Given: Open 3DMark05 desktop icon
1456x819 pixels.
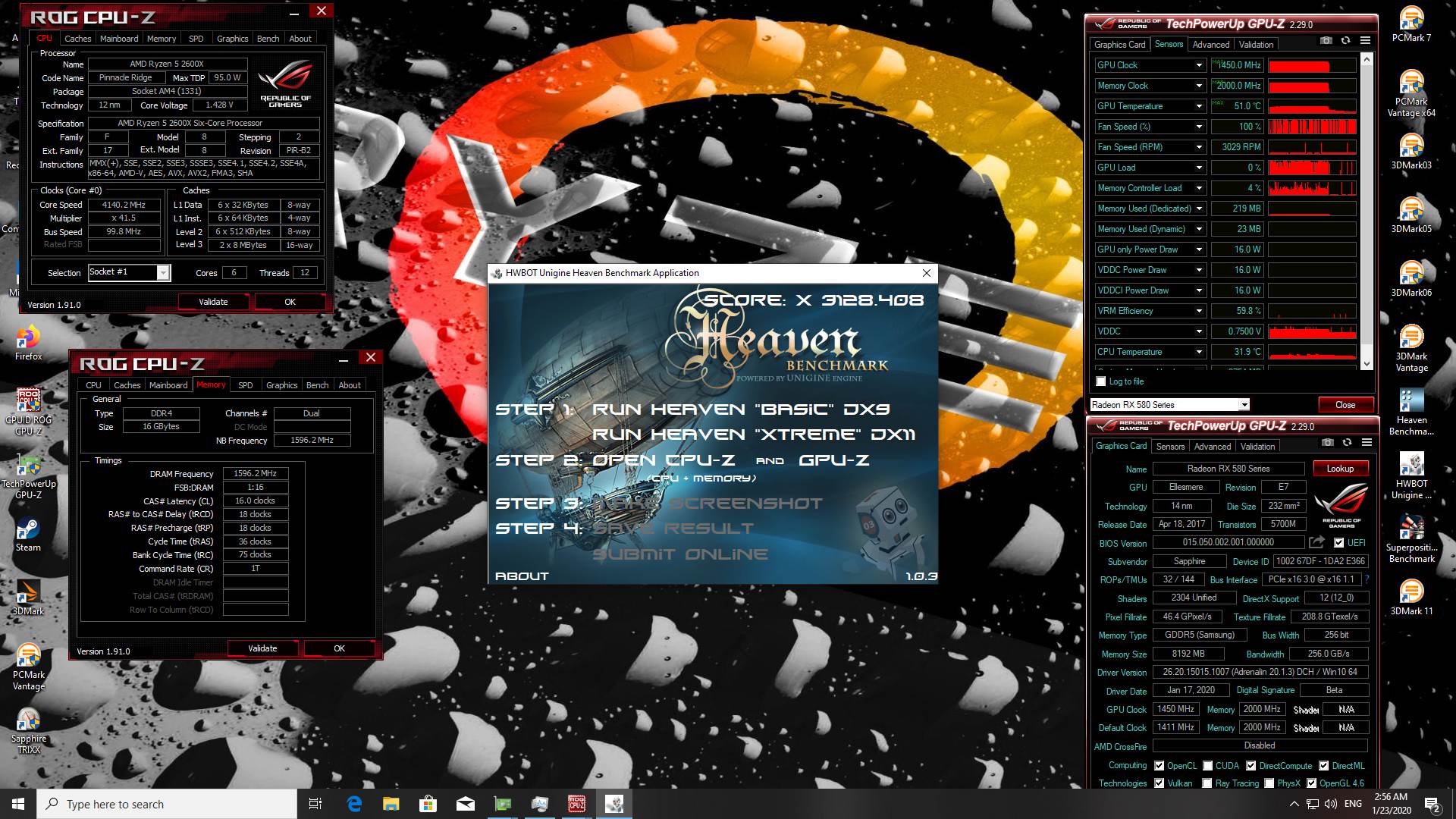Looking at the screenshot, I should pyautogui.click(x=1411, y=215).
